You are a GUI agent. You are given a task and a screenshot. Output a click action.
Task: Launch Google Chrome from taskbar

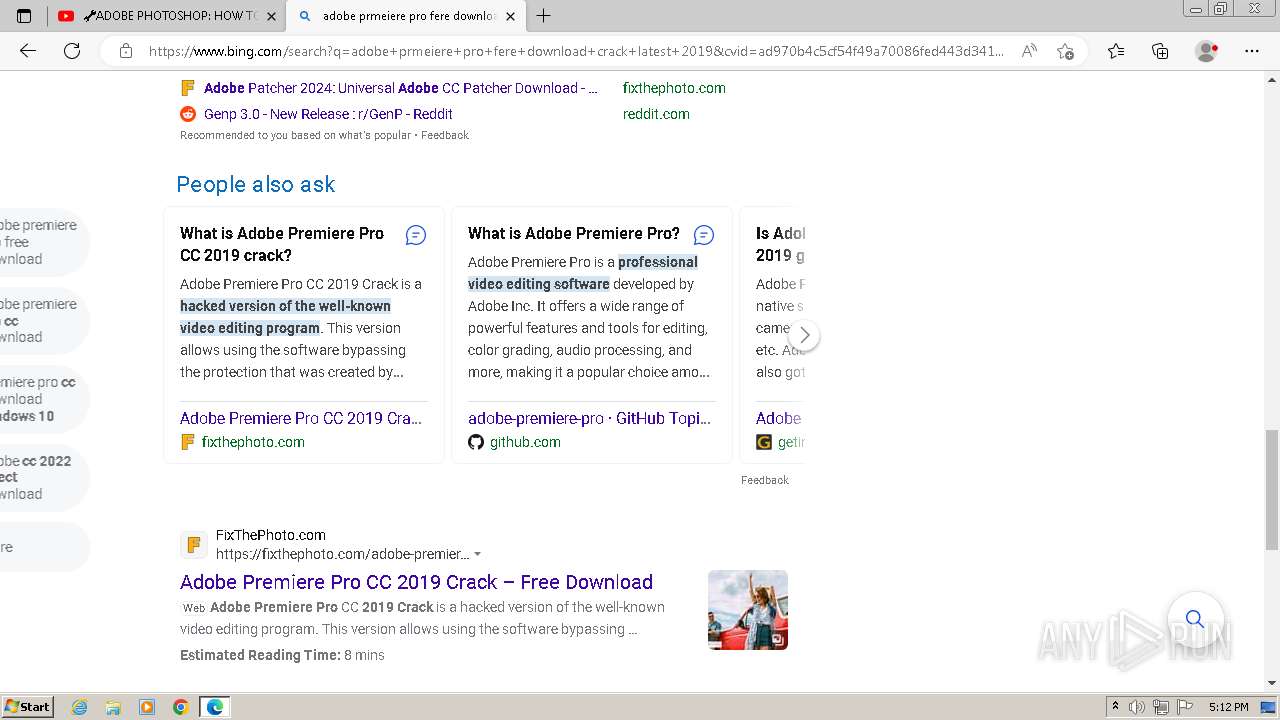tap(181, 707)
